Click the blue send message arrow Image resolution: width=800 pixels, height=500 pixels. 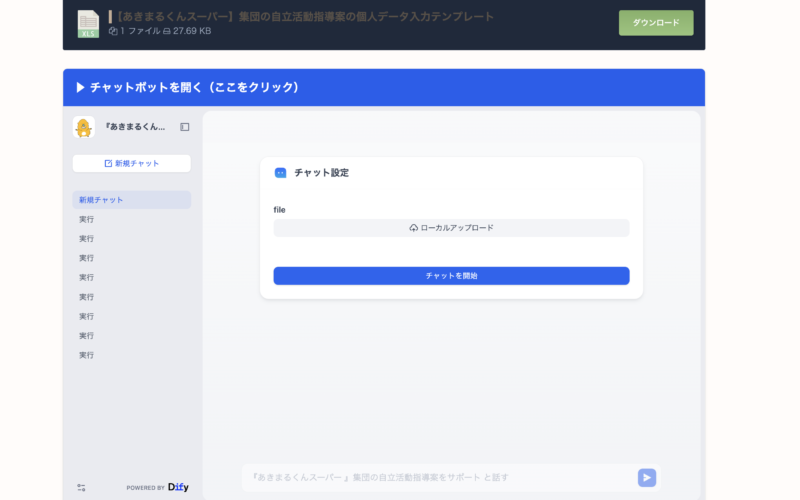[x=647, y=478]
